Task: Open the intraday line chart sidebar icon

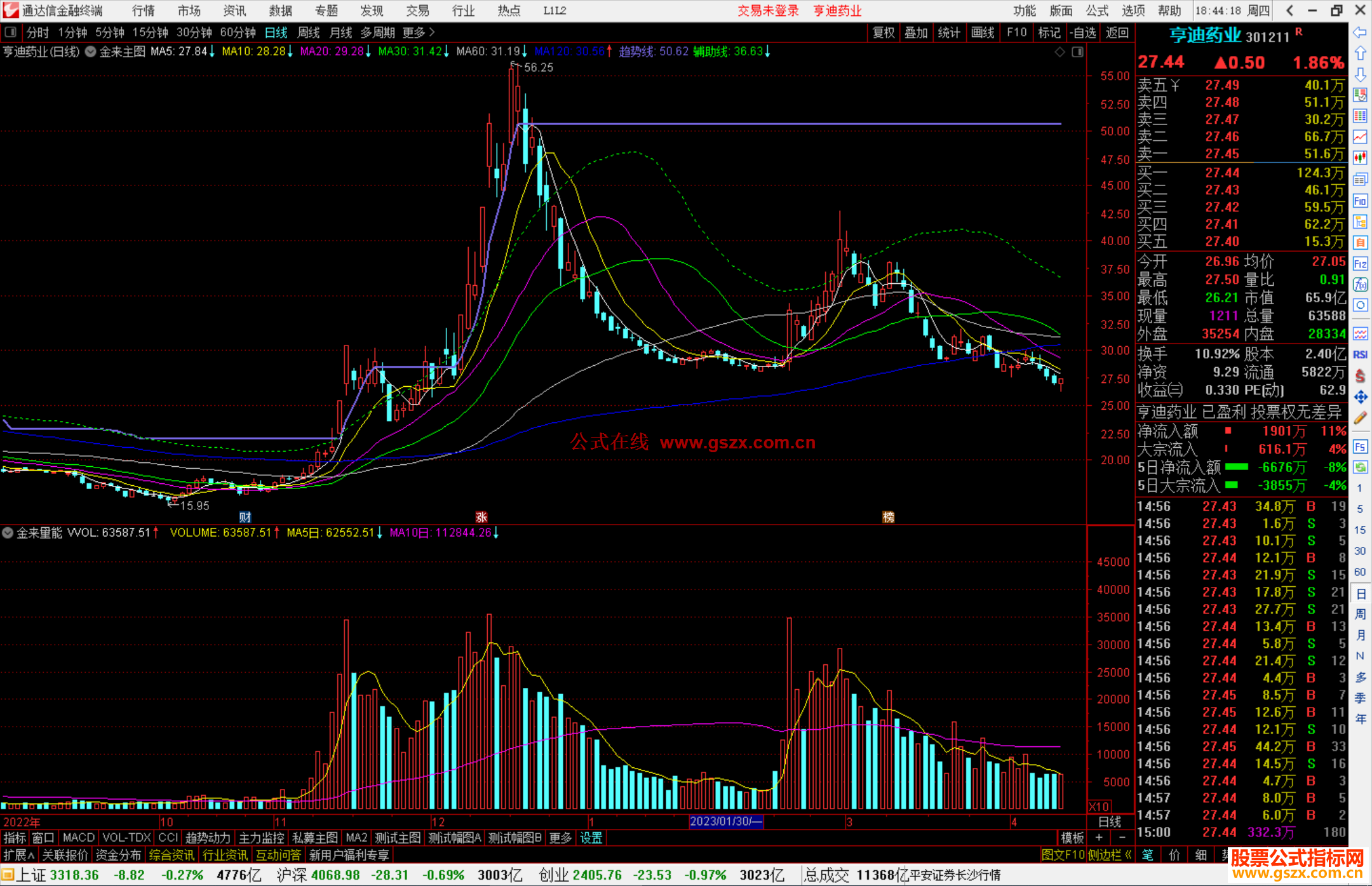Action: click(1360, 137)
